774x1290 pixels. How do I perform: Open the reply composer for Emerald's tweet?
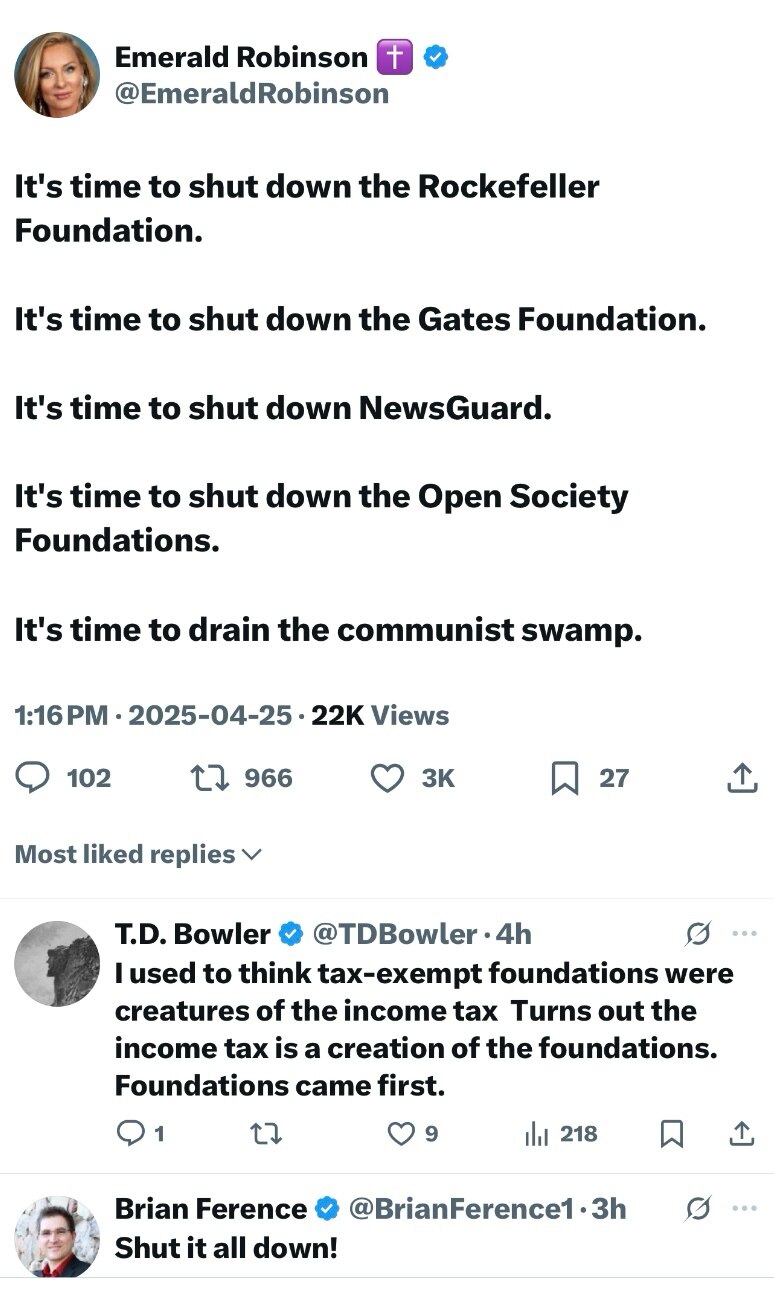pos(31,777)
